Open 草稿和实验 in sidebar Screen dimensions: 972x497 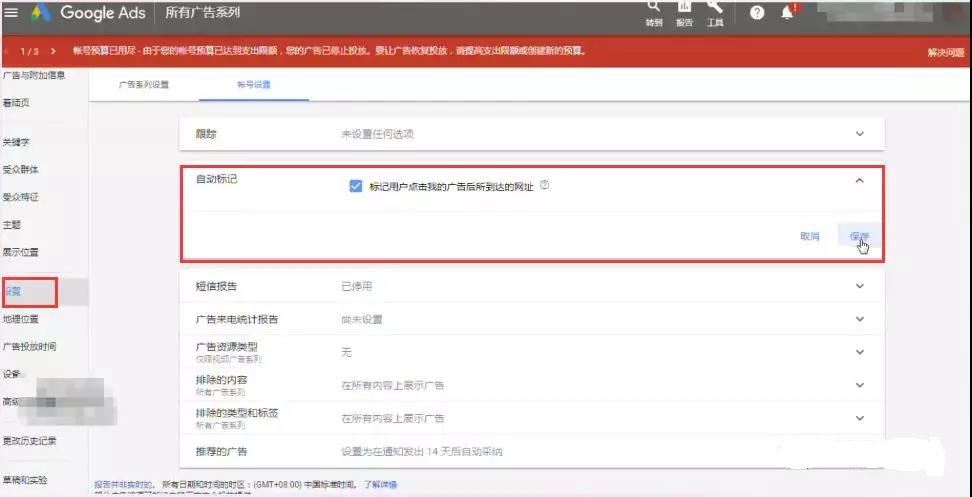pos(25,480)
